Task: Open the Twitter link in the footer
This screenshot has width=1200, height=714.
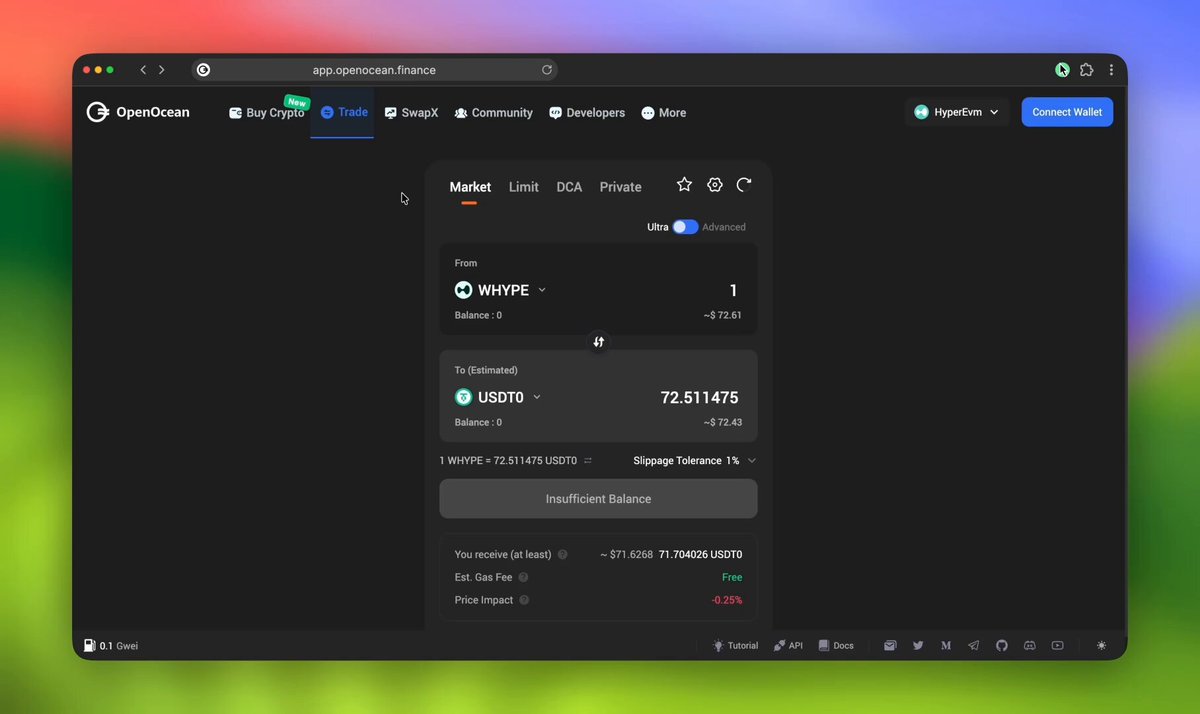Action: click(x=918, y=646)
